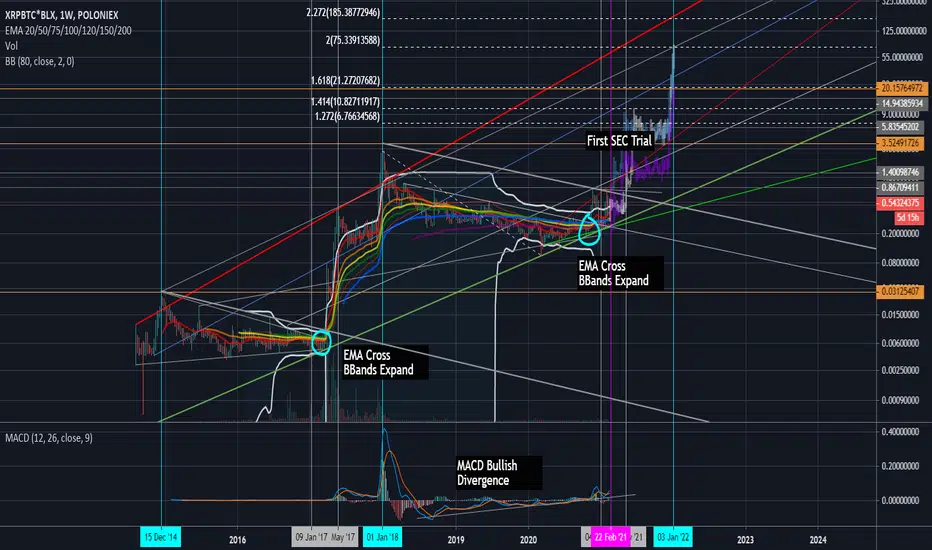
Task: Select the 0.86709411 price label
Action: click(x=902, y=188)
